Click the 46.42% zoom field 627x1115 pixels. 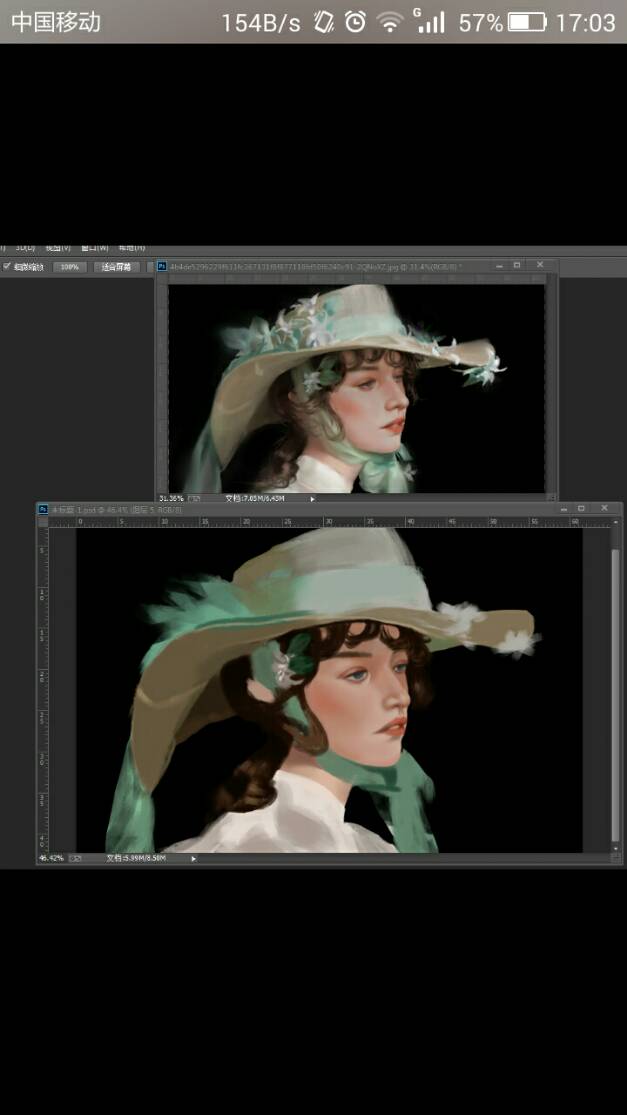51,858
